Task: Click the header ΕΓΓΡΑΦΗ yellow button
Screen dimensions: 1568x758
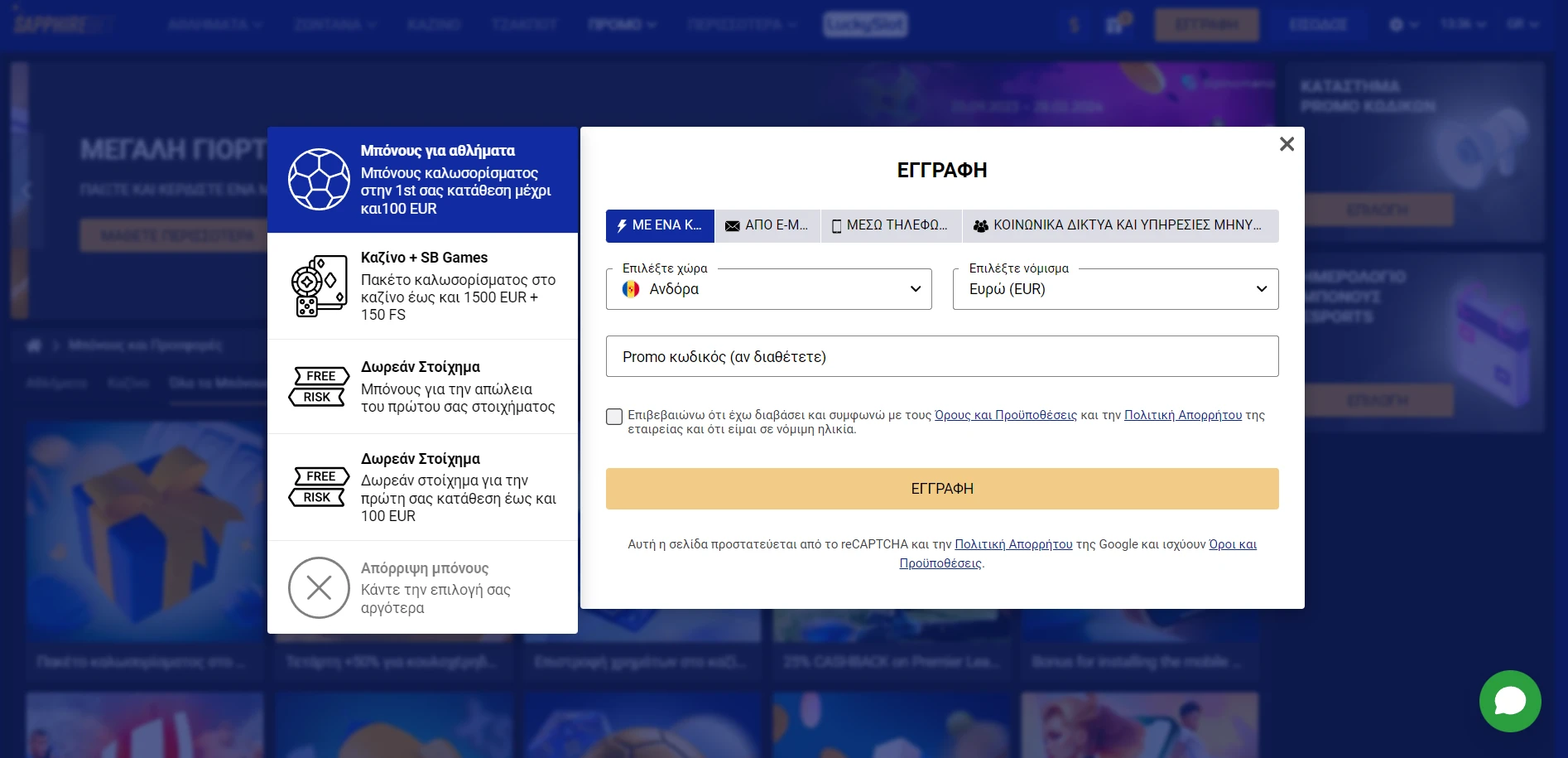Action: 1207,25
